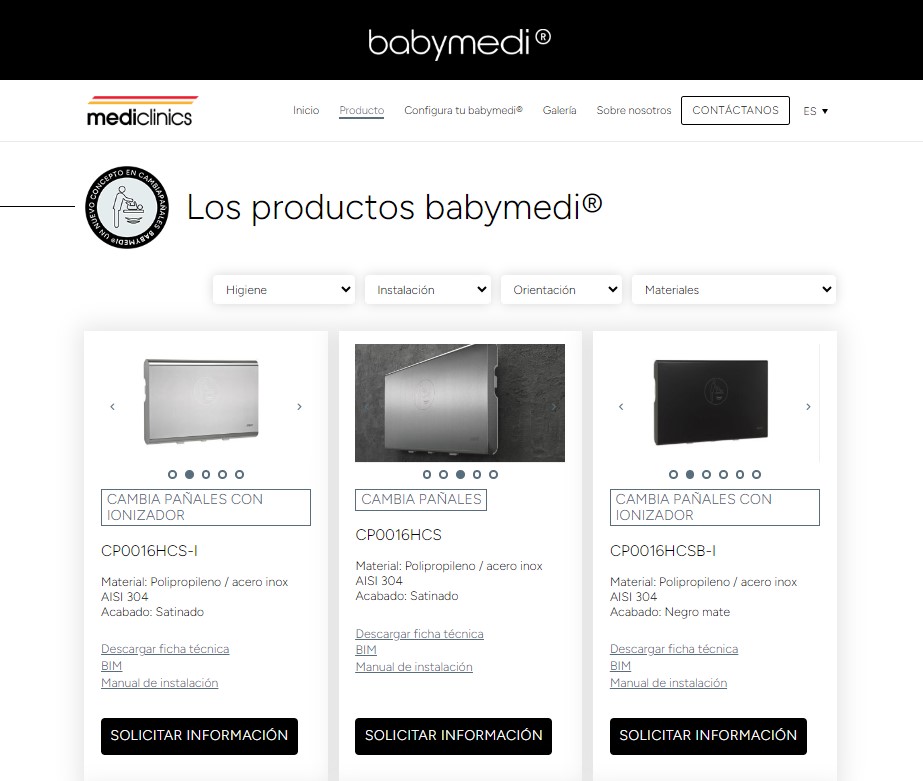
Task: Expand the Instalación dropdown
Action: pyautogui.click(x=428, y=290)
